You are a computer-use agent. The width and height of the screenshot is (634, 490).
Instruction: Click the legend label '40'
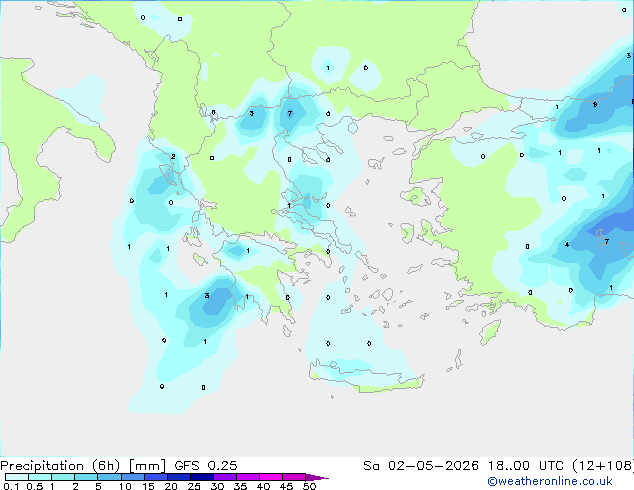263,486
